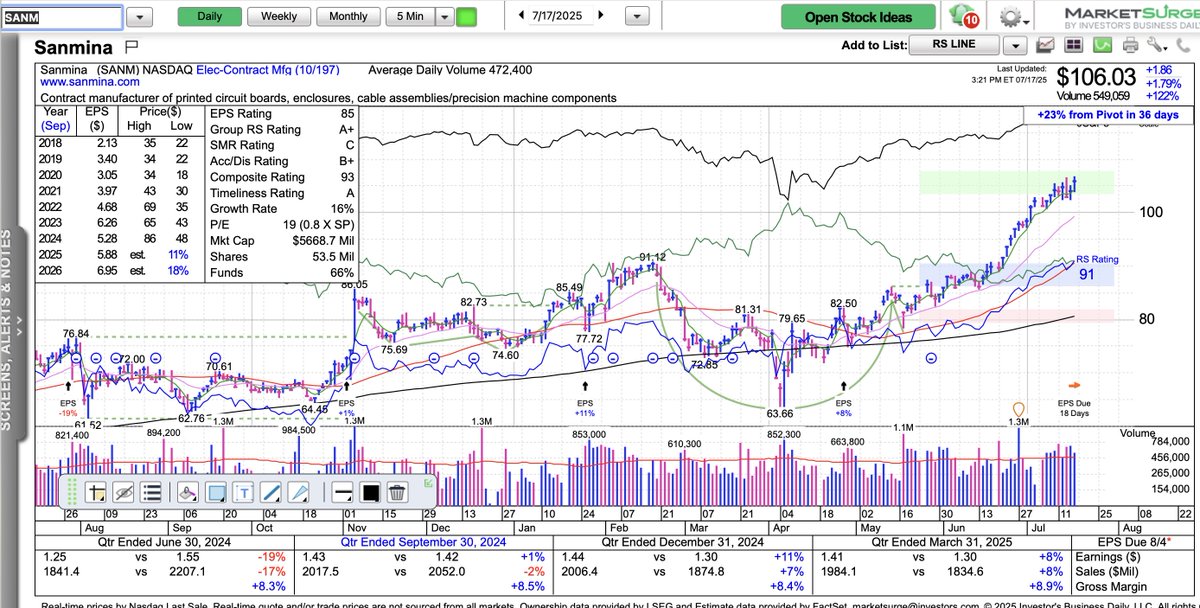
Task: Open the symbol history dropdown
Action: click(x=140, y=17)
